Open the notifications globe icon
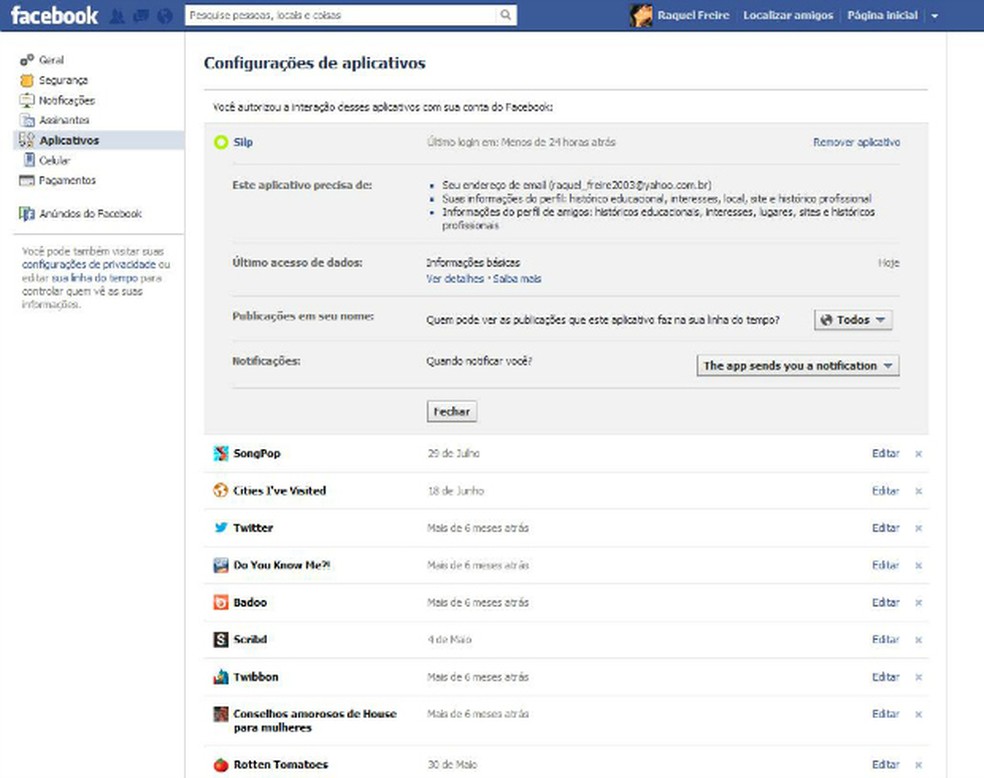The width and height of the screenshot is (984, 778). click(x=165, y=16)
